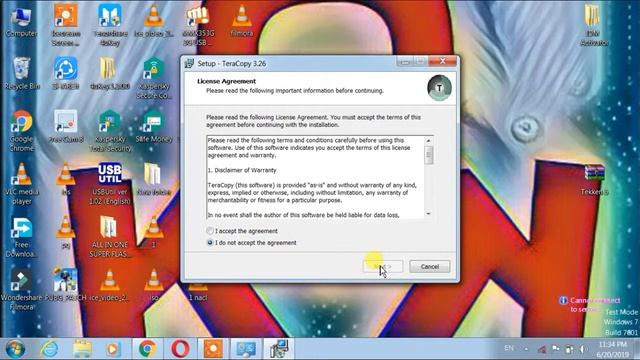Open Tenorshare 4uKey desktop shortcut
The height and width of the screenshot is (360, 640).
click(110, 24)
